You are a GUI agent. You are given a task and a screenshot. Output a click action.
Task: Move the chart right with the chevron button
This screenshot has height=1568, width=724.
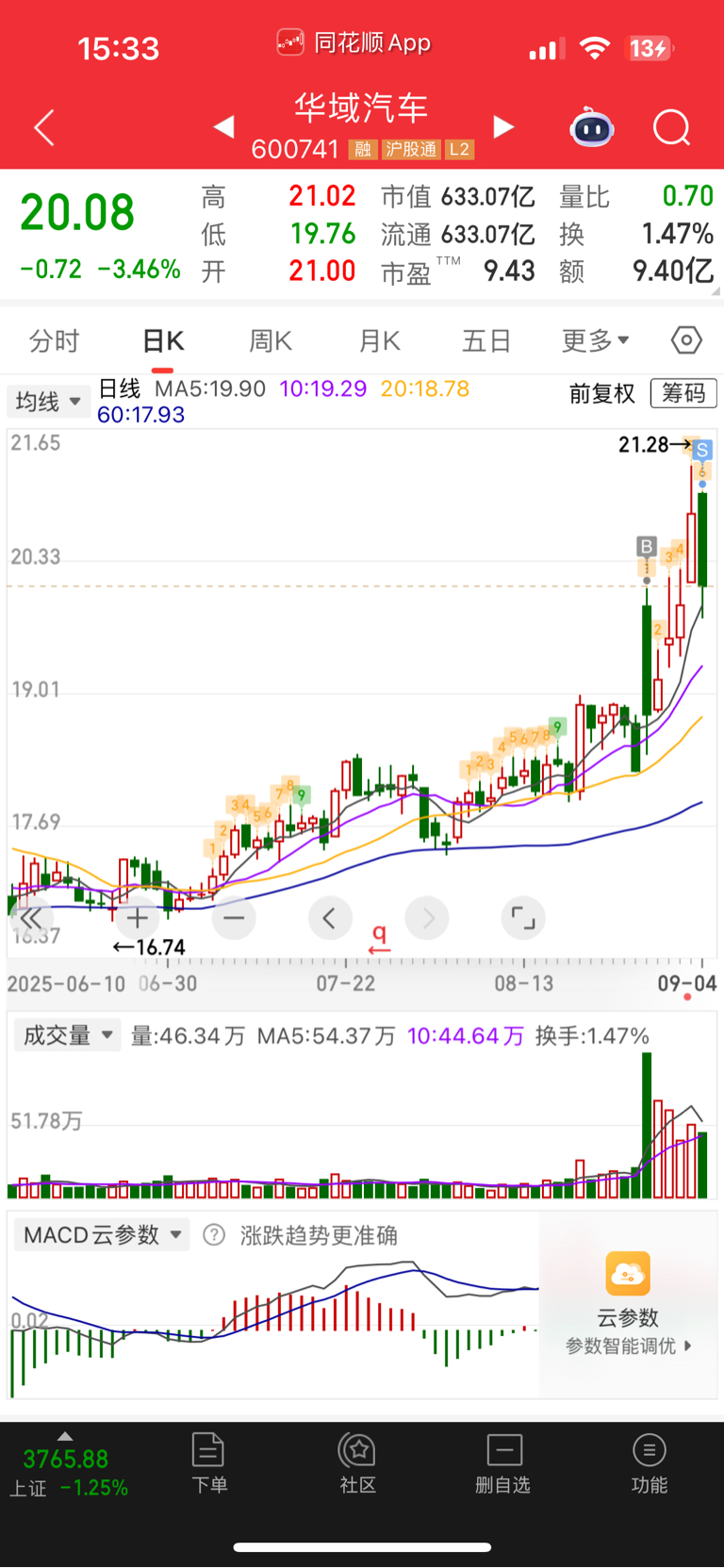(x=427, y=917)
